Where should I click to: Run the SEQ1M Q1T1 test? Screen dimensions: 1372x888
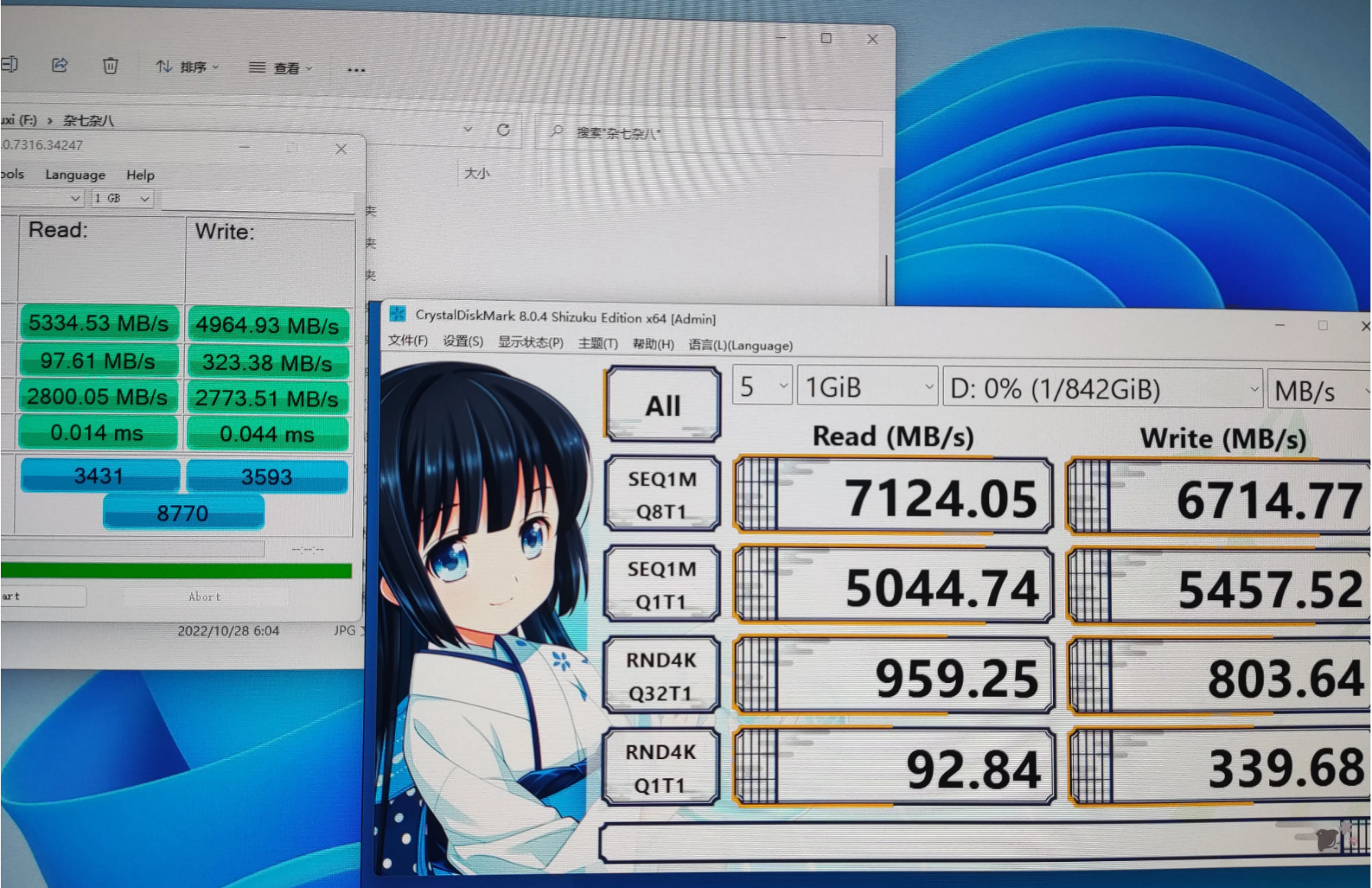coord(662,585)
